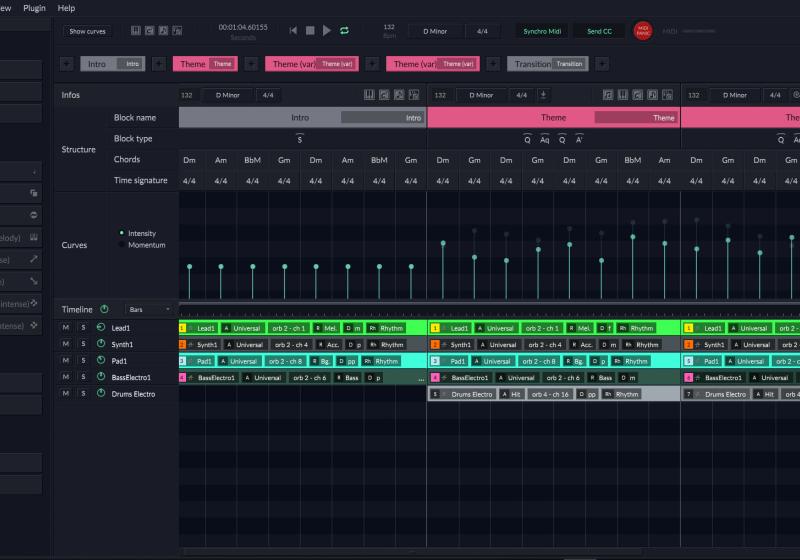Click the second icon beside Show curves
Screen dimensions: 800x560
(149, 31)
